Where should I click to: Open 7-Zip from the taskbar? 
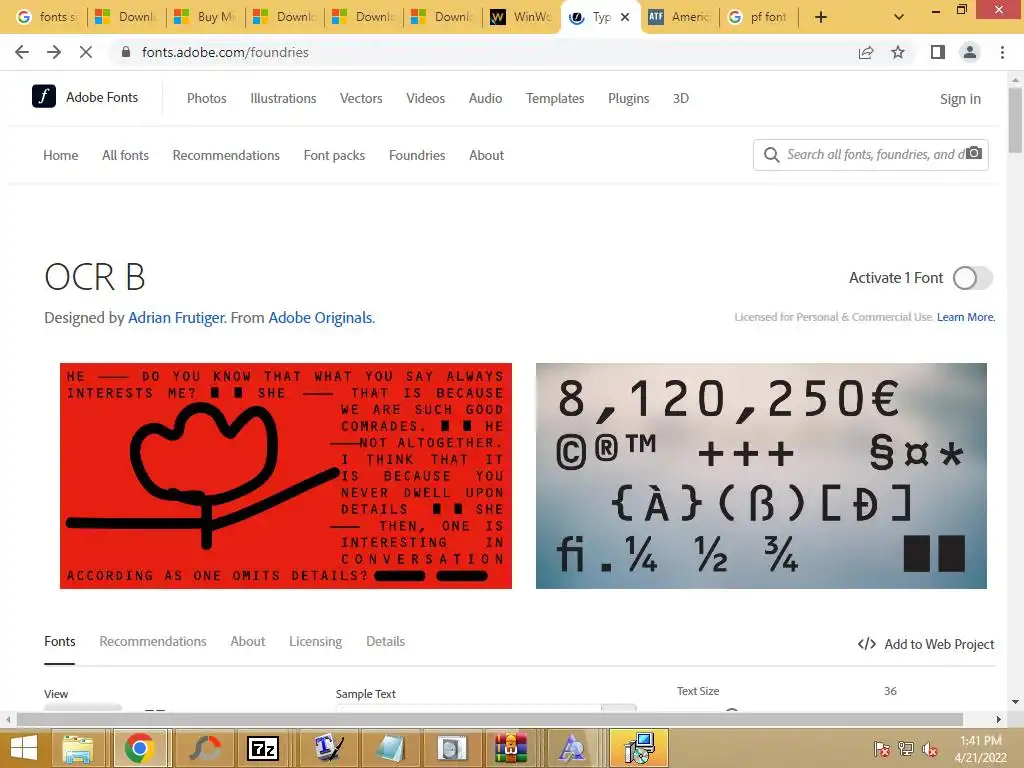point(263,748)
